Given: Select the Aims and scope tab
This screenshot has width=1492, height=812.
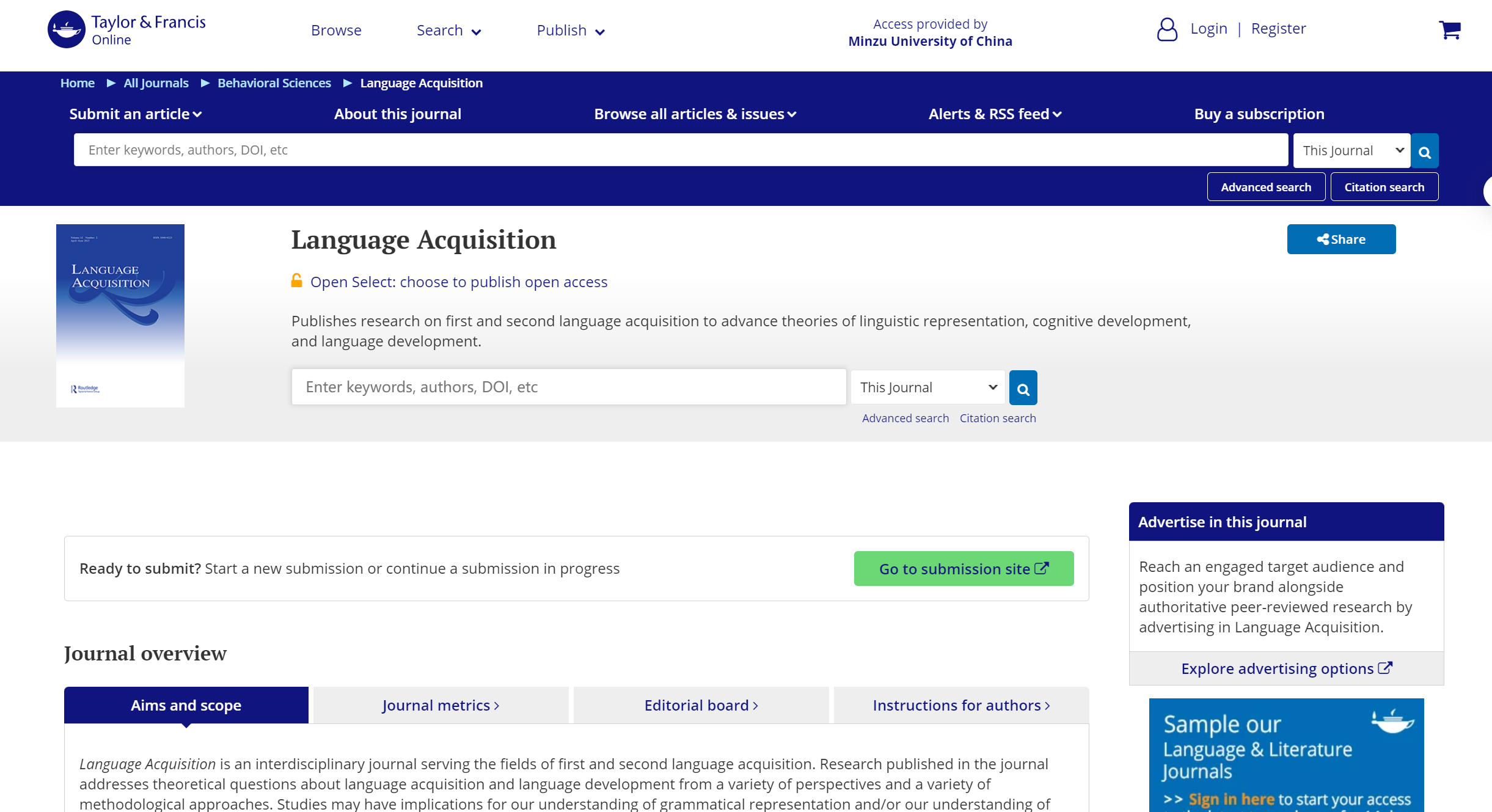Looking at the screenshot, I should coord(186,706).
